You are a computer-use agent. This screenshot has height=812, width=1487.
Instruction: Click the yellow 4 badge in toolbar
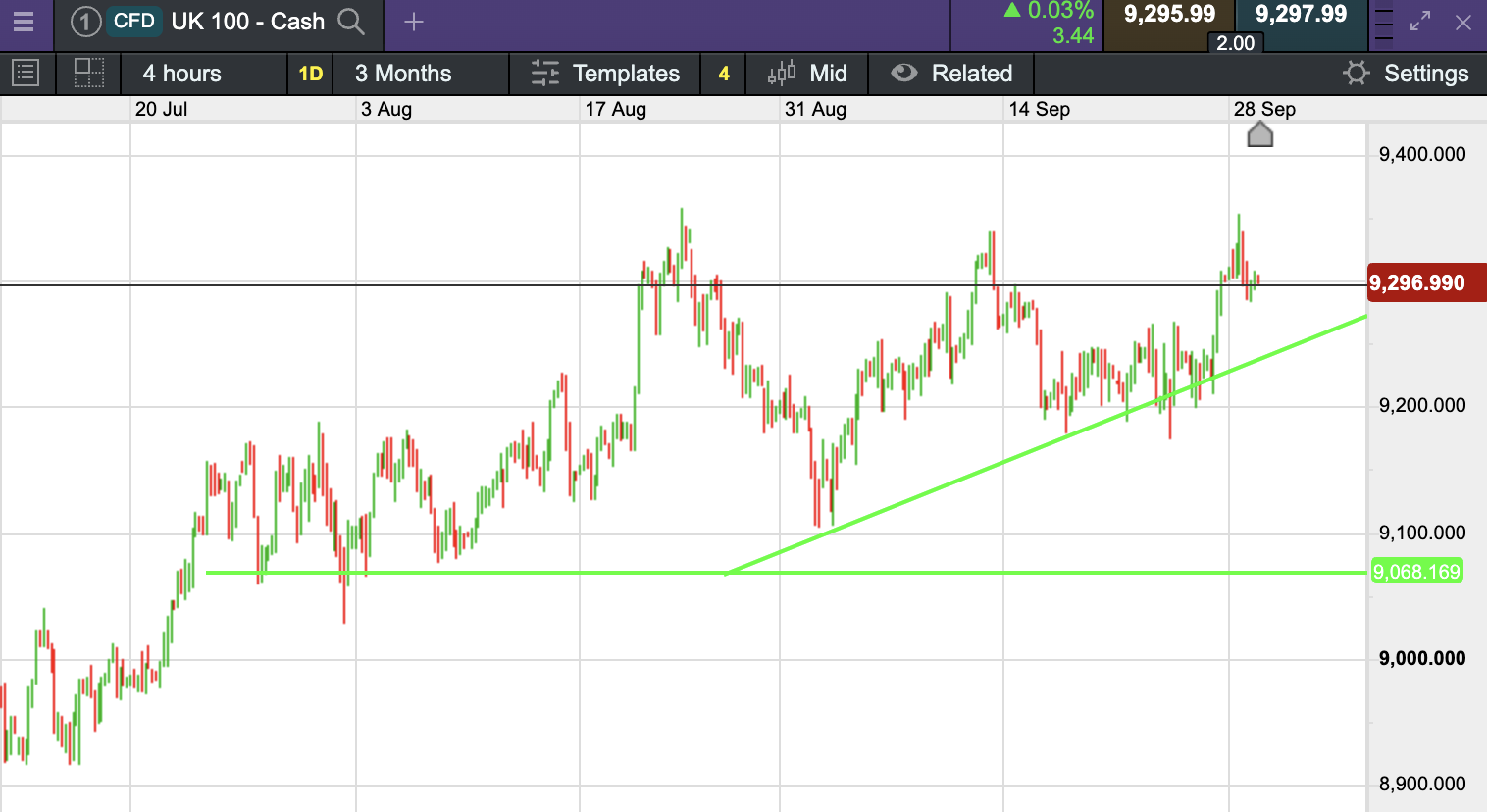tap(724, 74)
